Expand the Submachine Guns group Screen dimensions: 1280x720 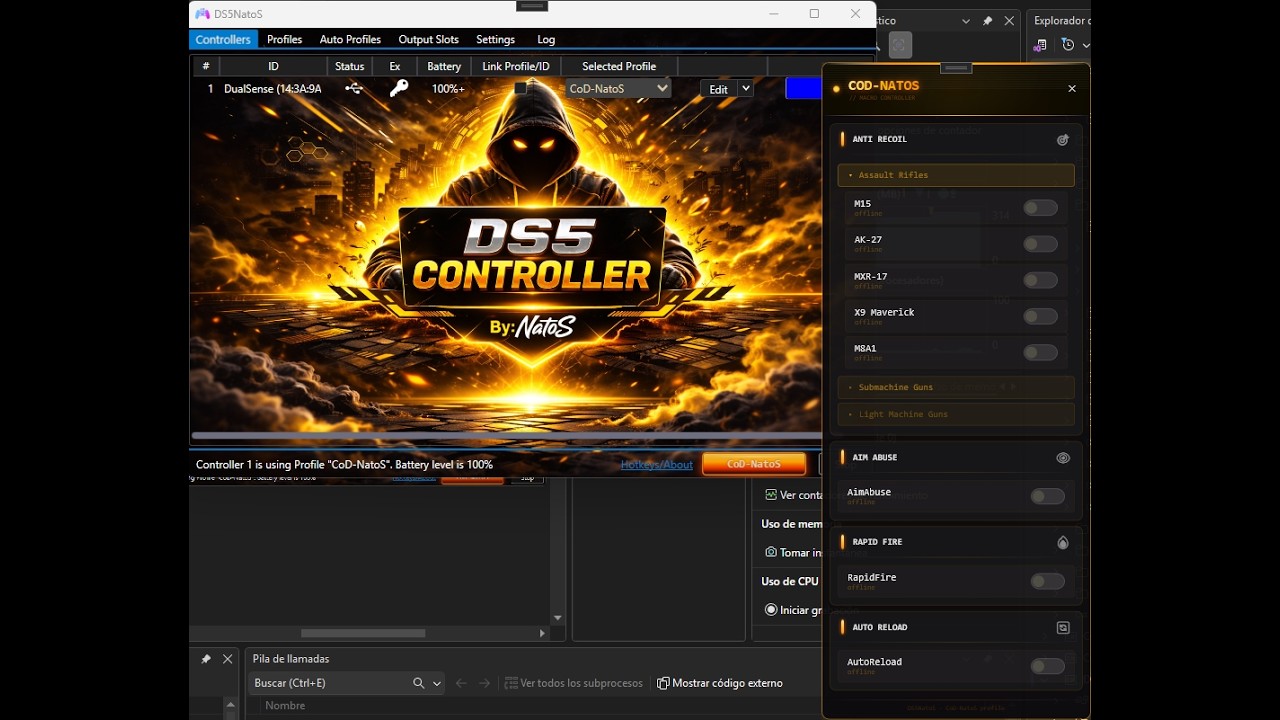[956, 387]
